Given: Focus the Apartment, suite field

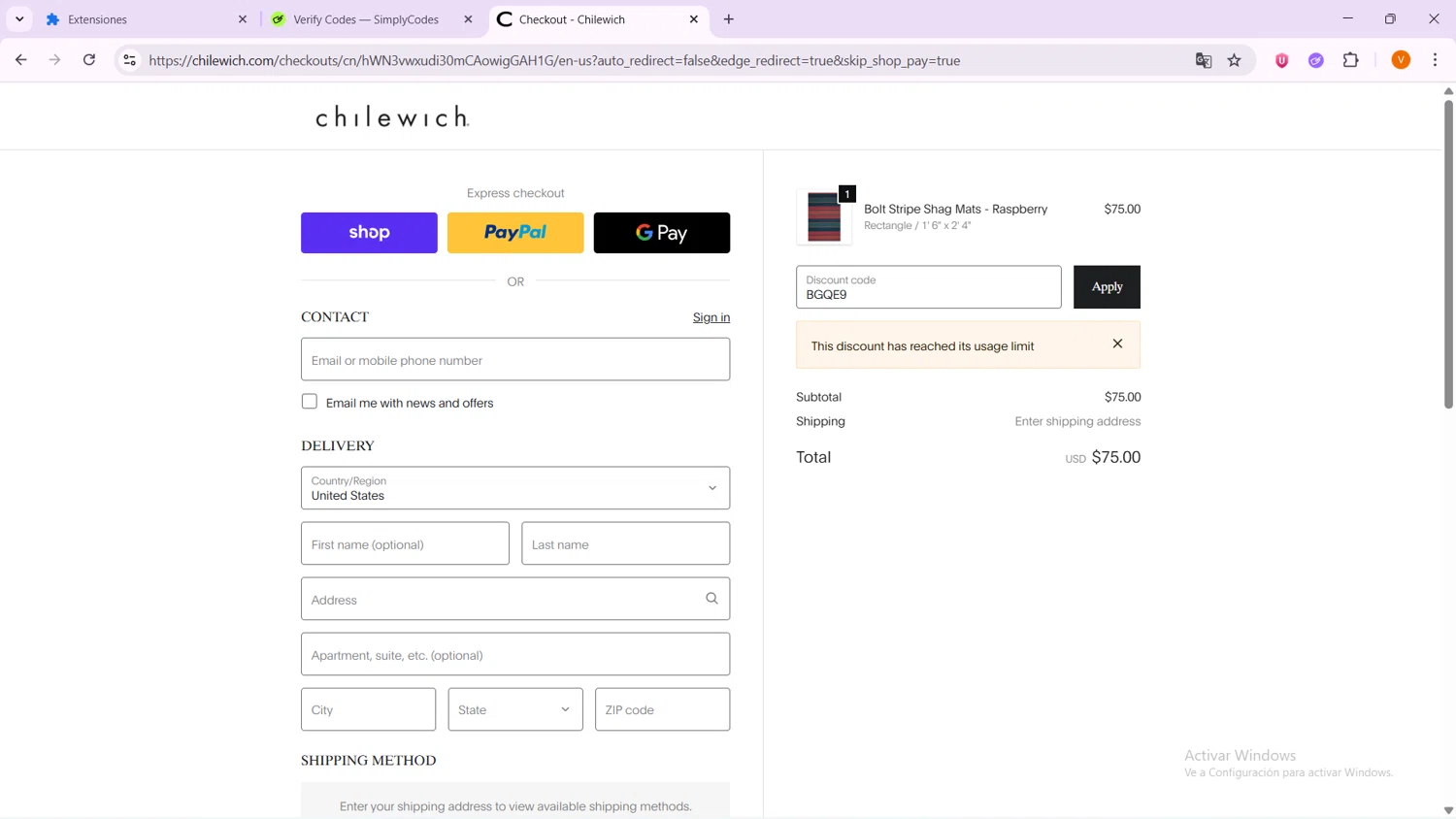Looking at the screenshot, I should [x=515, y=654].
